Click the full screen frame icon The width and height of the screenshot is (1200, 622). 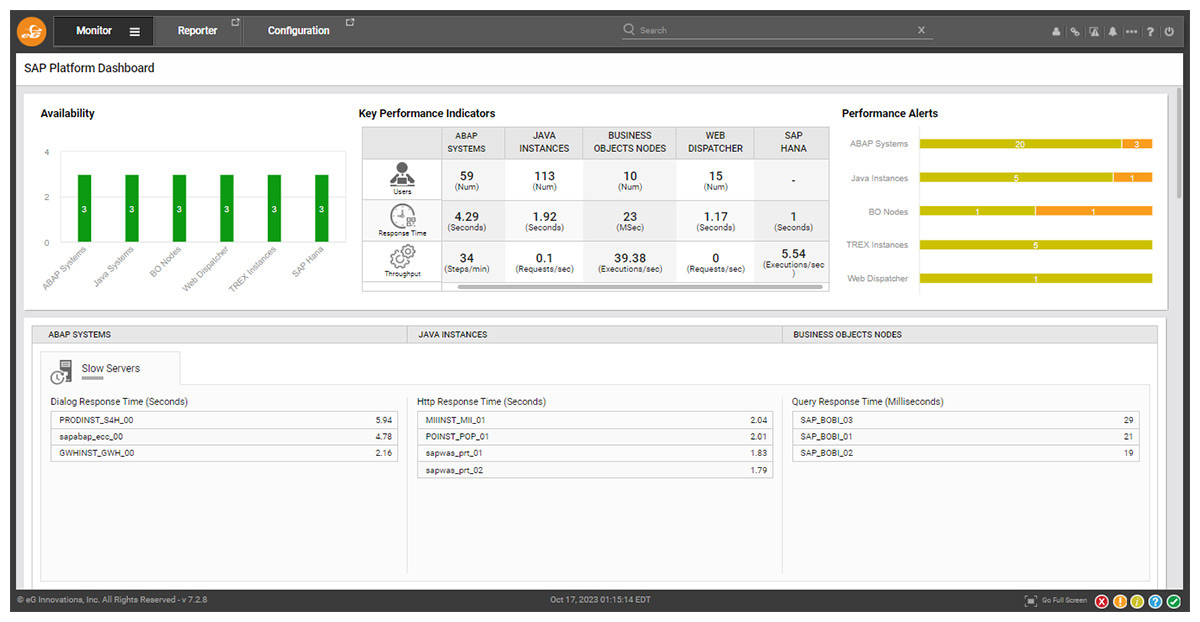pos(1031,600)
